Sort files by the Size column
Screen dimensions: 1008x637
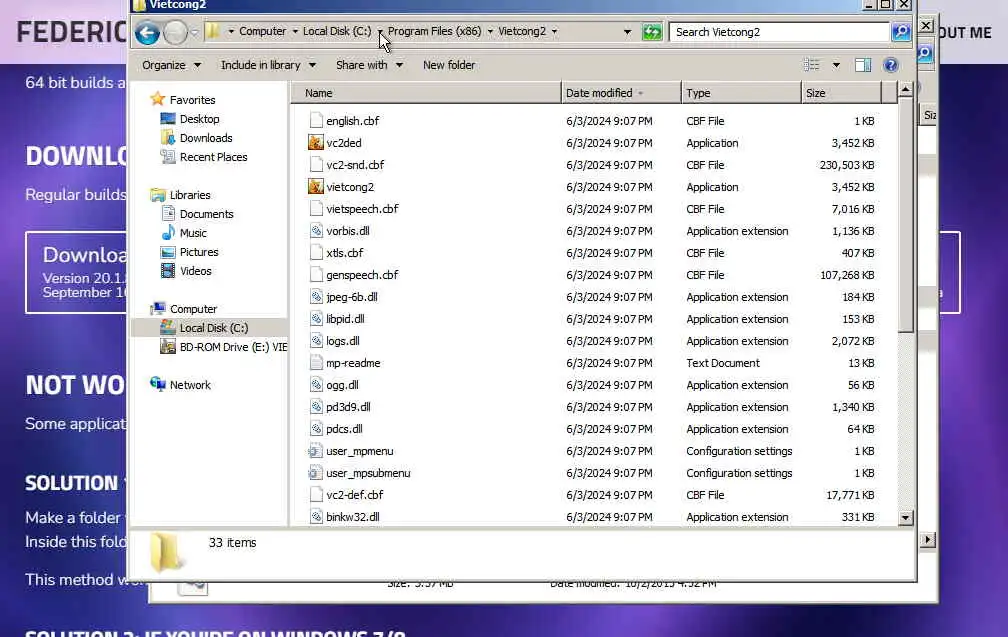coord(842,93)
